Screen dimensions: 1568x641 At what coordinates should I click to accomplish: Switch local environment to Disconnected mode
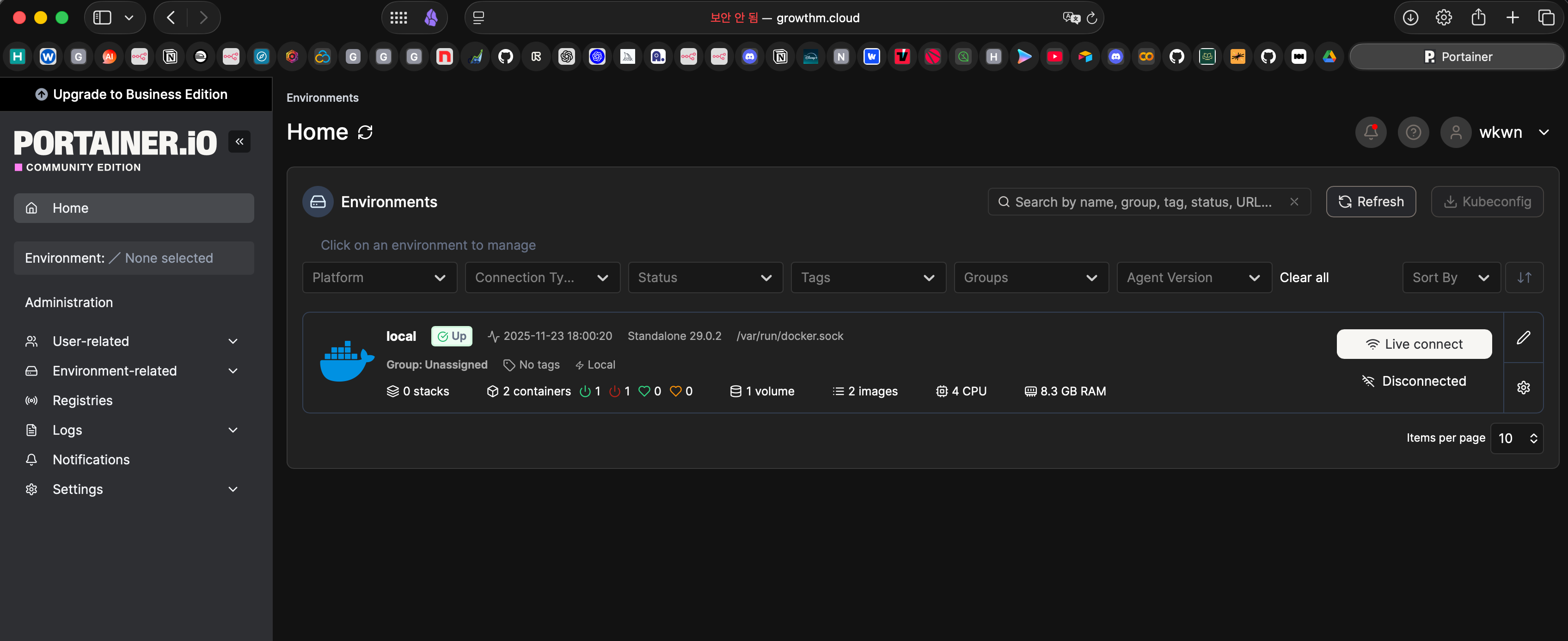1414,381
